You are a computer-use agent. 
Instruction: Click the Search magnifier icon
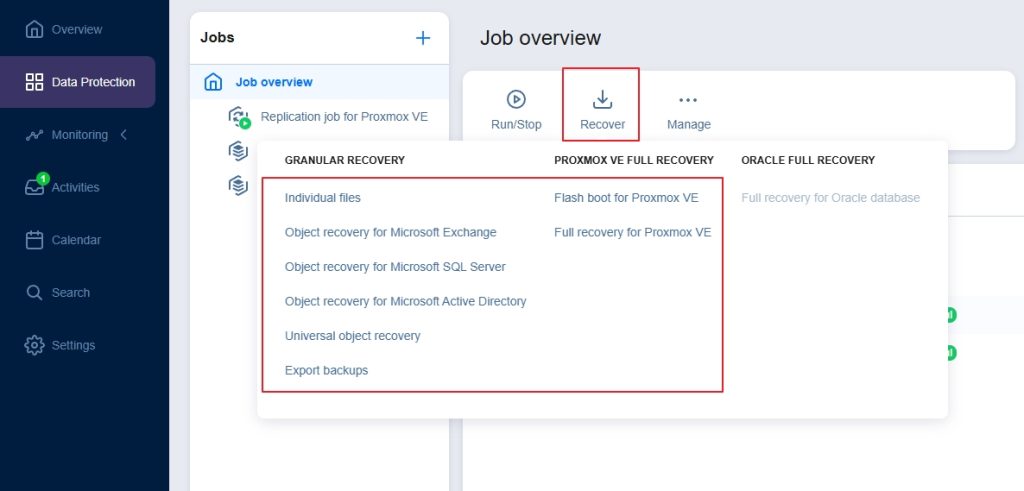[34, 293]
